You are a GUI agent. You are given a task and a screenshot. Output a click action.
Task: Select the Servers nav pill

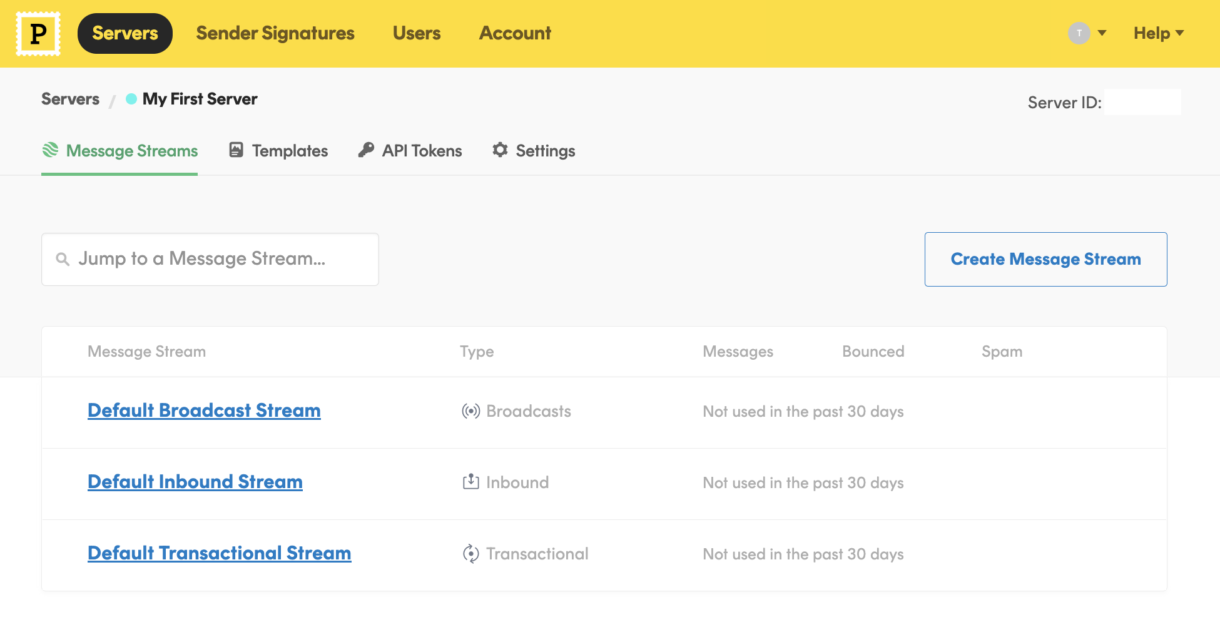point(125,33)
